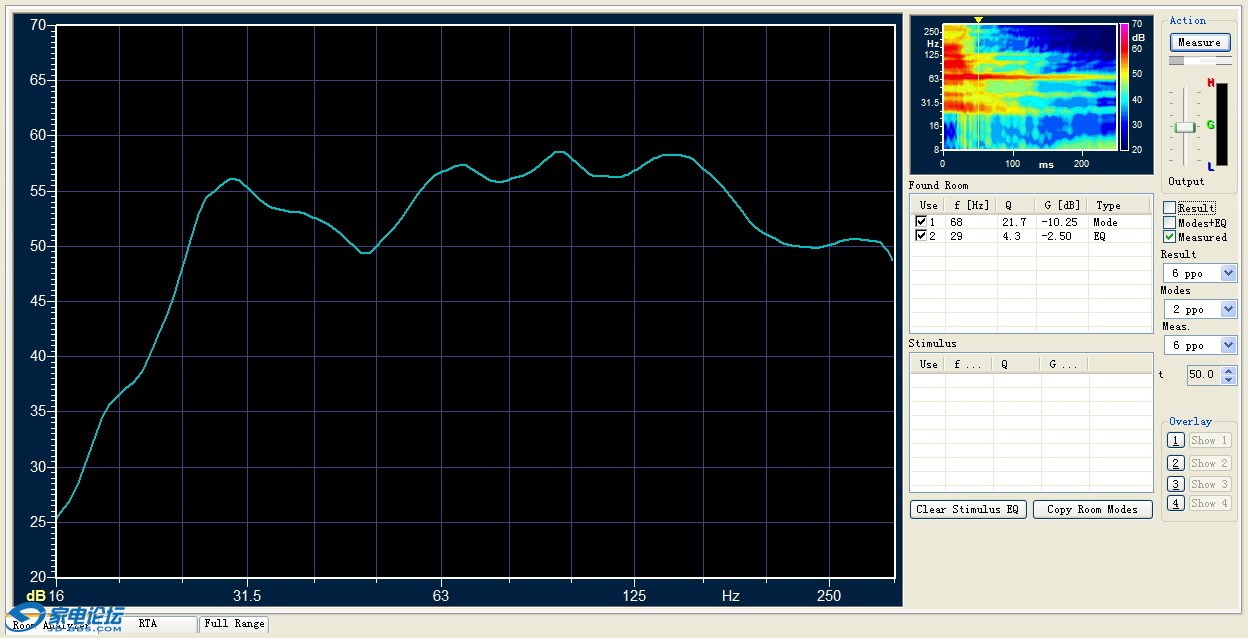
Task: Click the Found Room 'Type' column header
Action: 1118,205
